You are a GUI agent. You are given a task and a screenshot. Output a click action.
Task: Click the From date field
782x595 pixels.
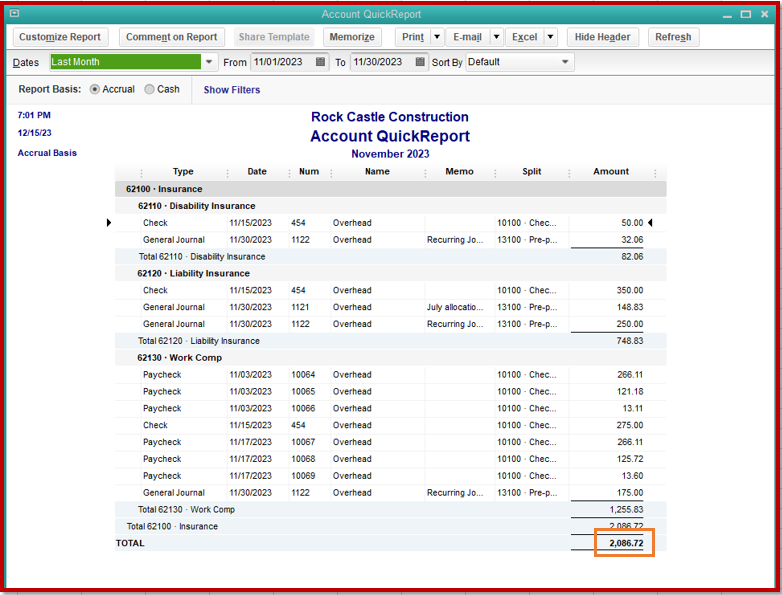pyautogui.click(x=280, y=62)
